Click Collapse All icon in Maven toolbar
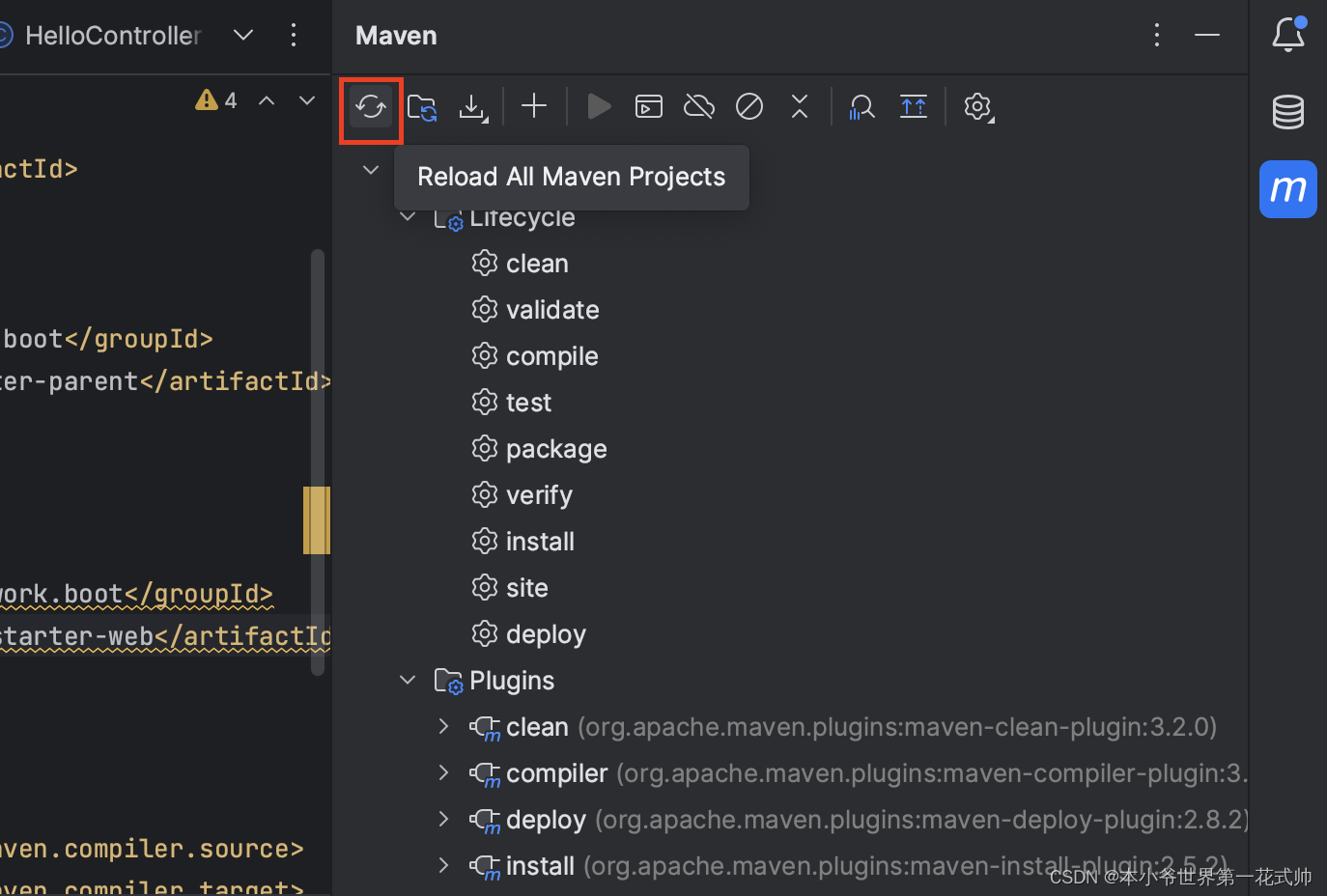This screenshot has width=1327, height=896. tap(800, 106)
